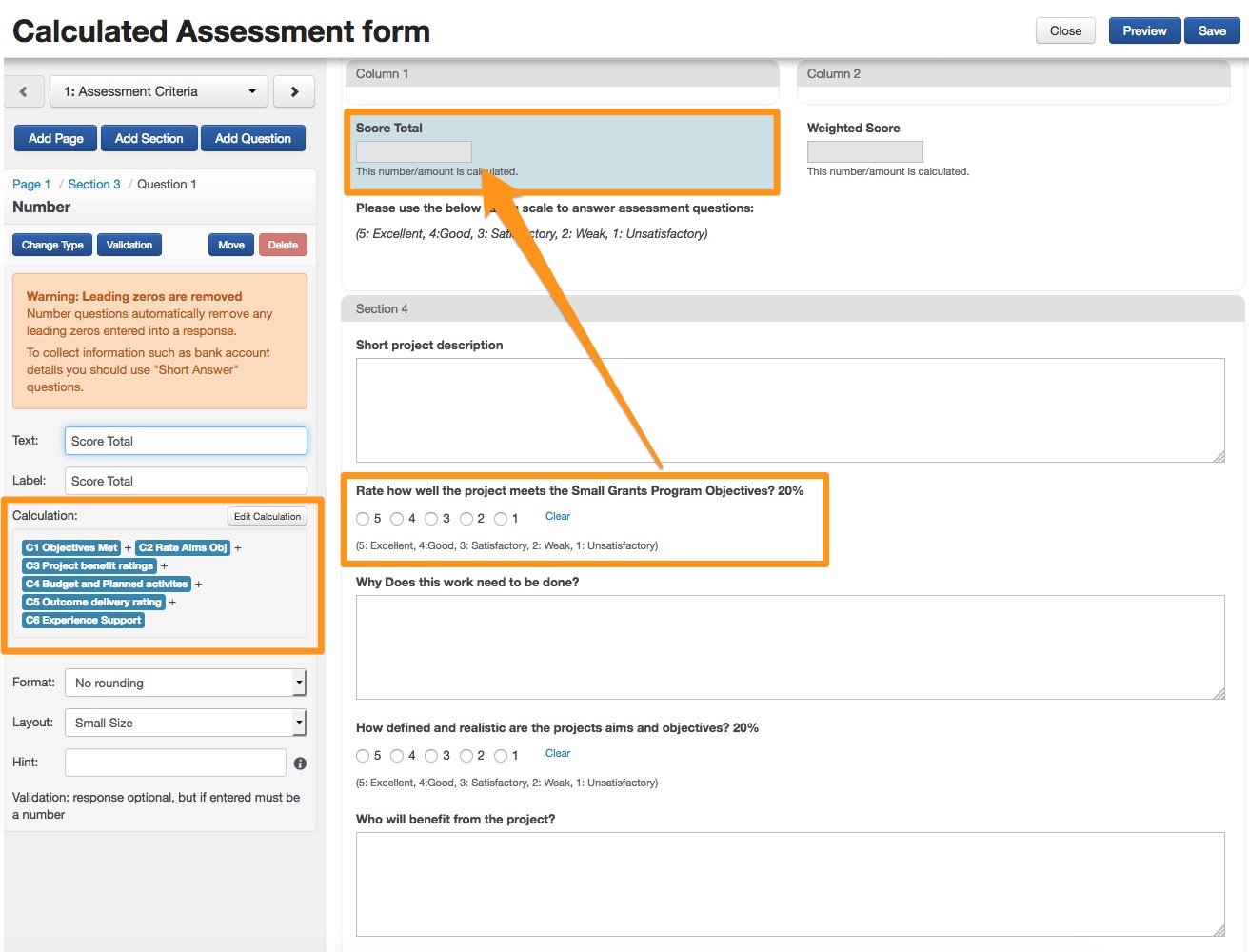1249x952 pixels.
Task: Click the Preview button
Action: [1144, 30]
